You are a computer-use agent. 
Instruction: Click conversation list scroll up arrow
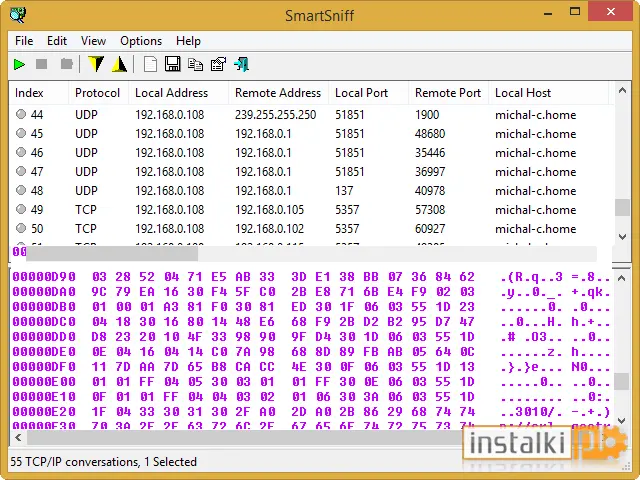tap(622, 90)
